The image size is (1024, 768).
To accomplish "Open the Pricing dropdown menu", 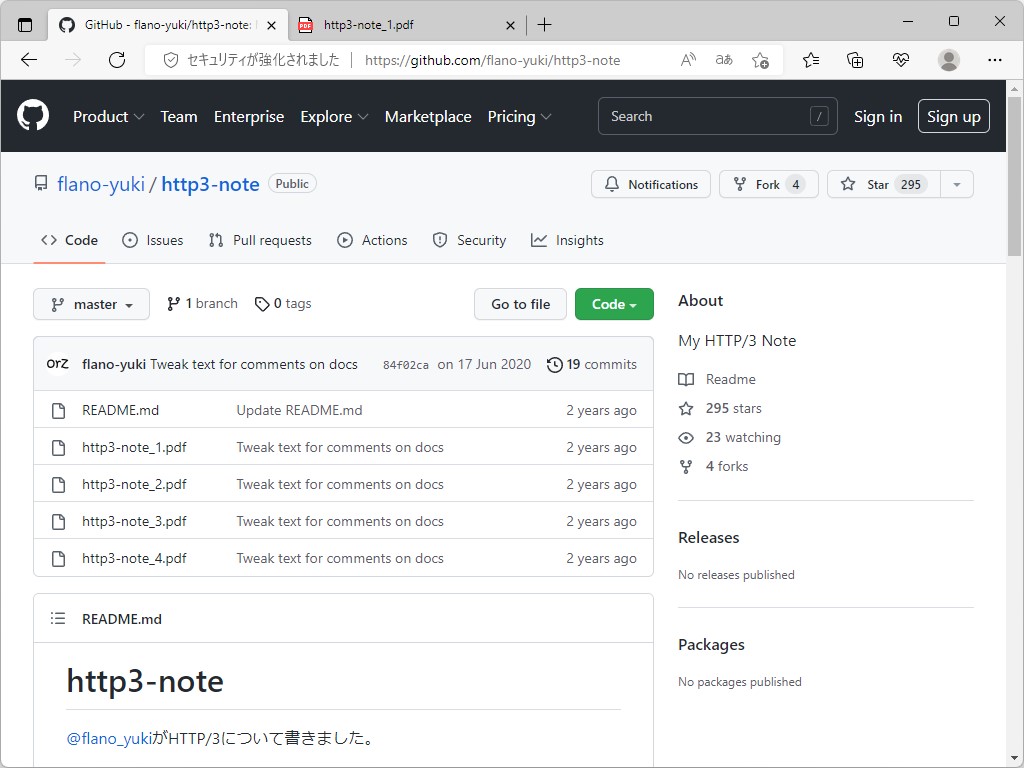I will coord(519,116).
